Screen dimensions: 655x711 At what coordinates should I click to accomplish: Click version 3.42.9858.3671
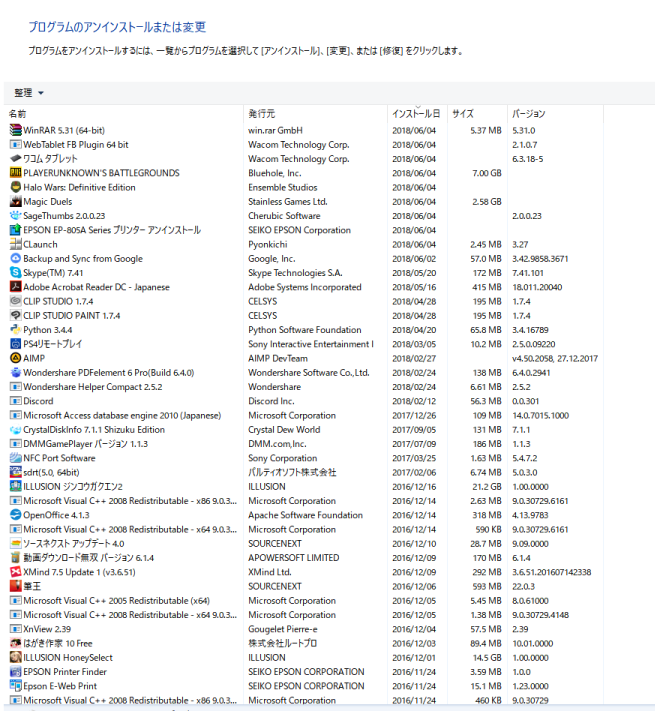(x=540, y=258)
